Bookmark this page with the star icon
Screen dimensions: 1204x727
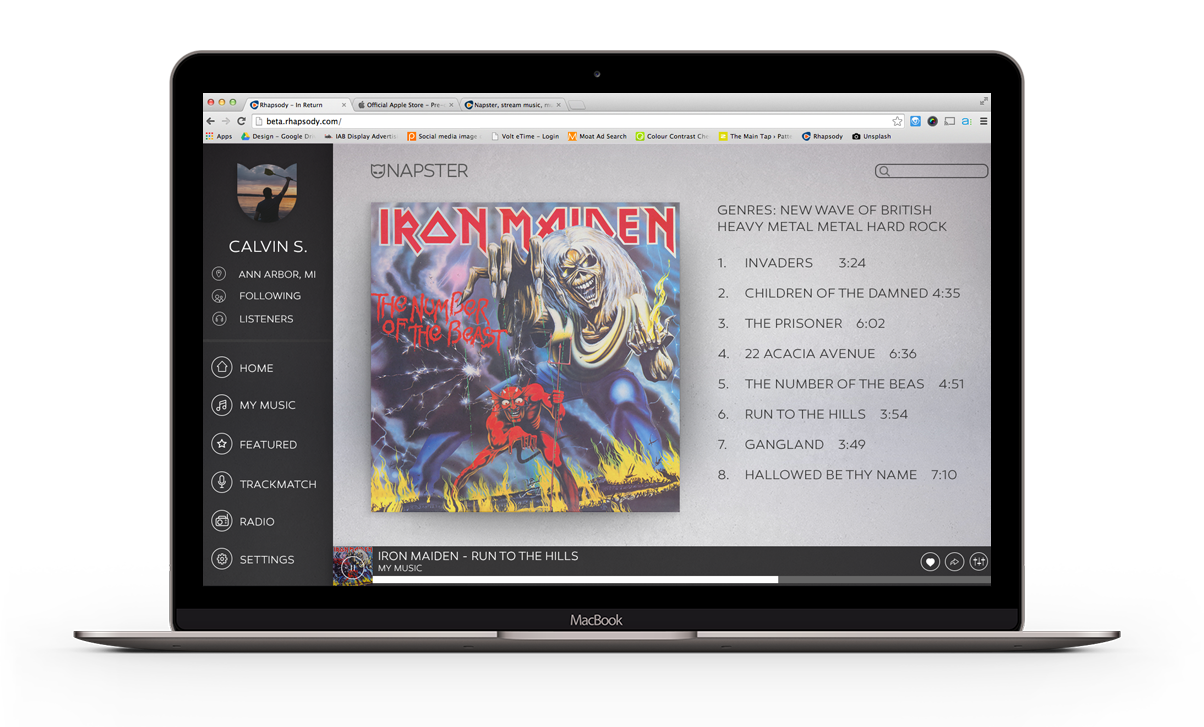coord(897,121)
